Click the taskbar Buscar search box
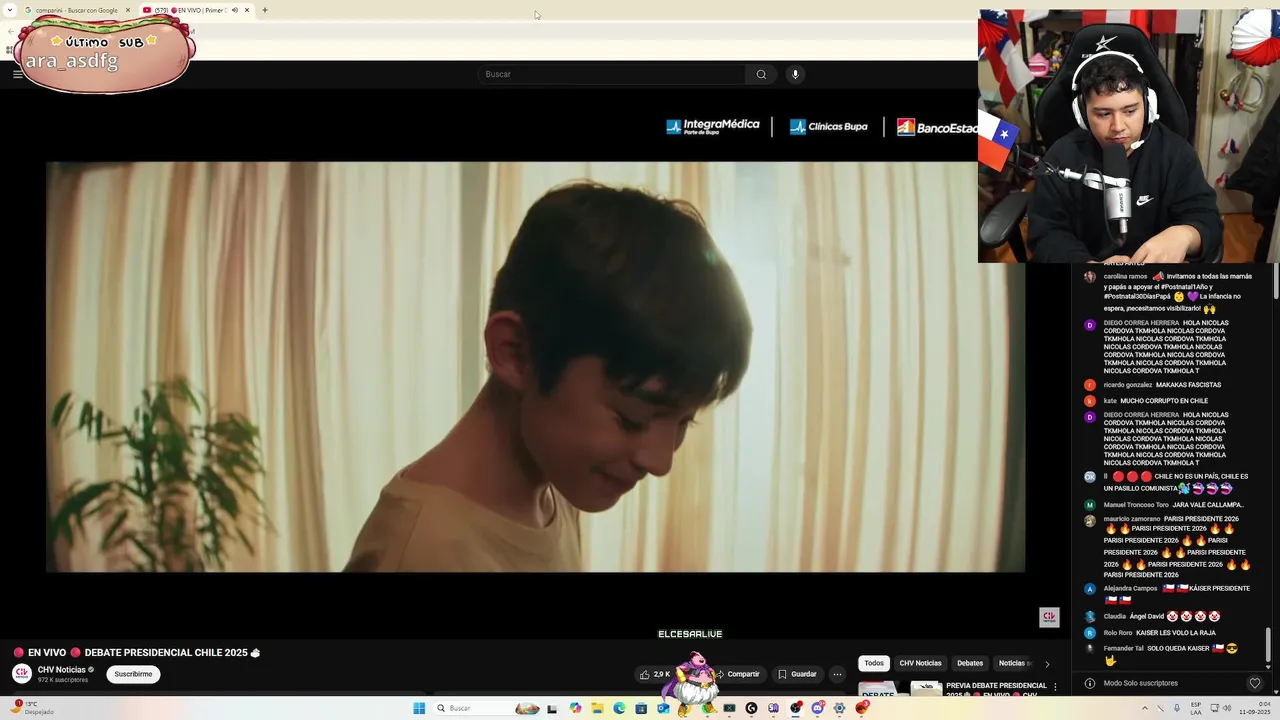1280x720 pixels. click(488, 708)
